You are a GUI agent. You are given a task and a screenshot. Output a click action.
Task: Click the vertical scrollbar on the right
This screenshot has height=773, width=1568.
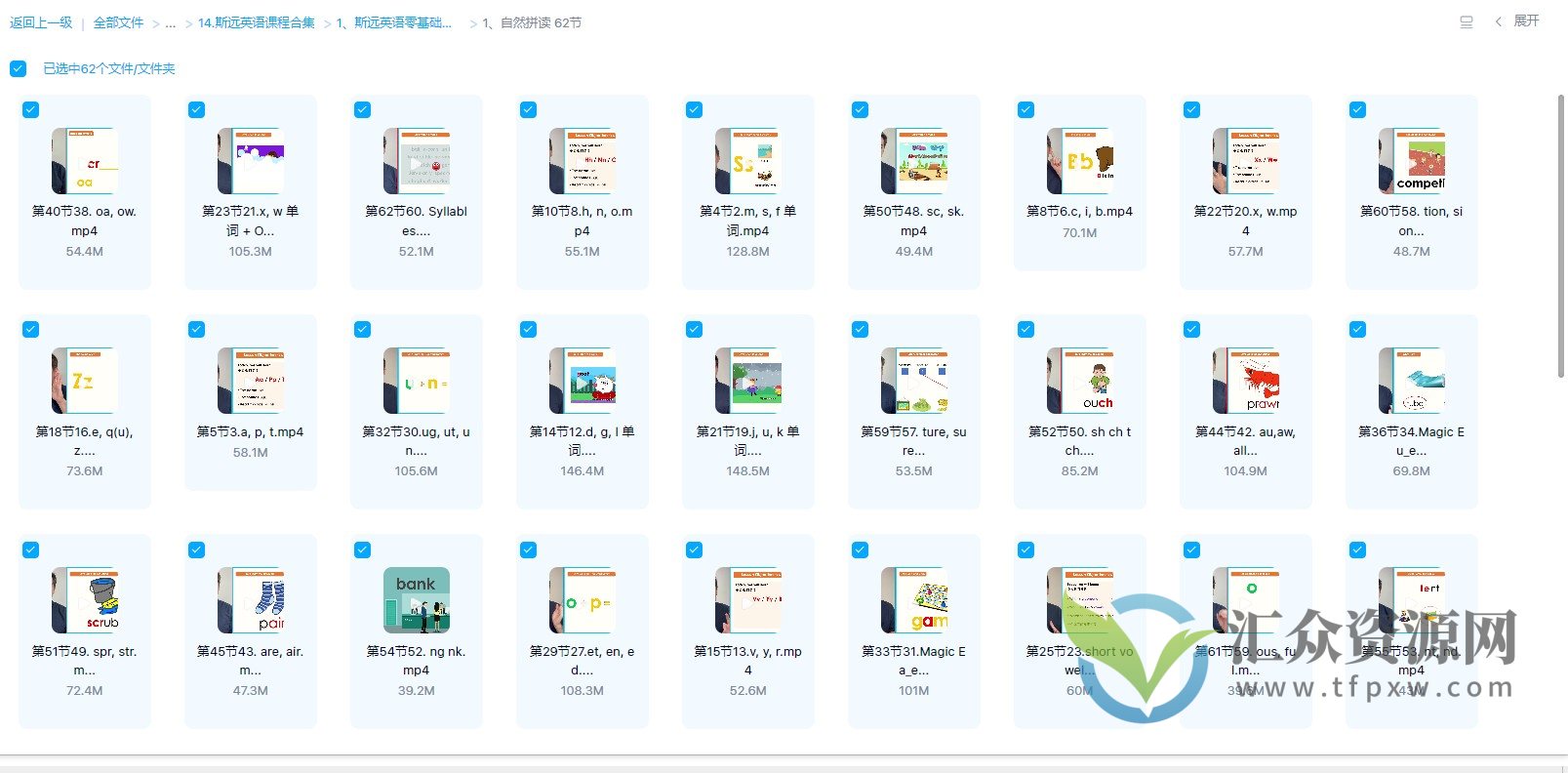(1562, 234)
